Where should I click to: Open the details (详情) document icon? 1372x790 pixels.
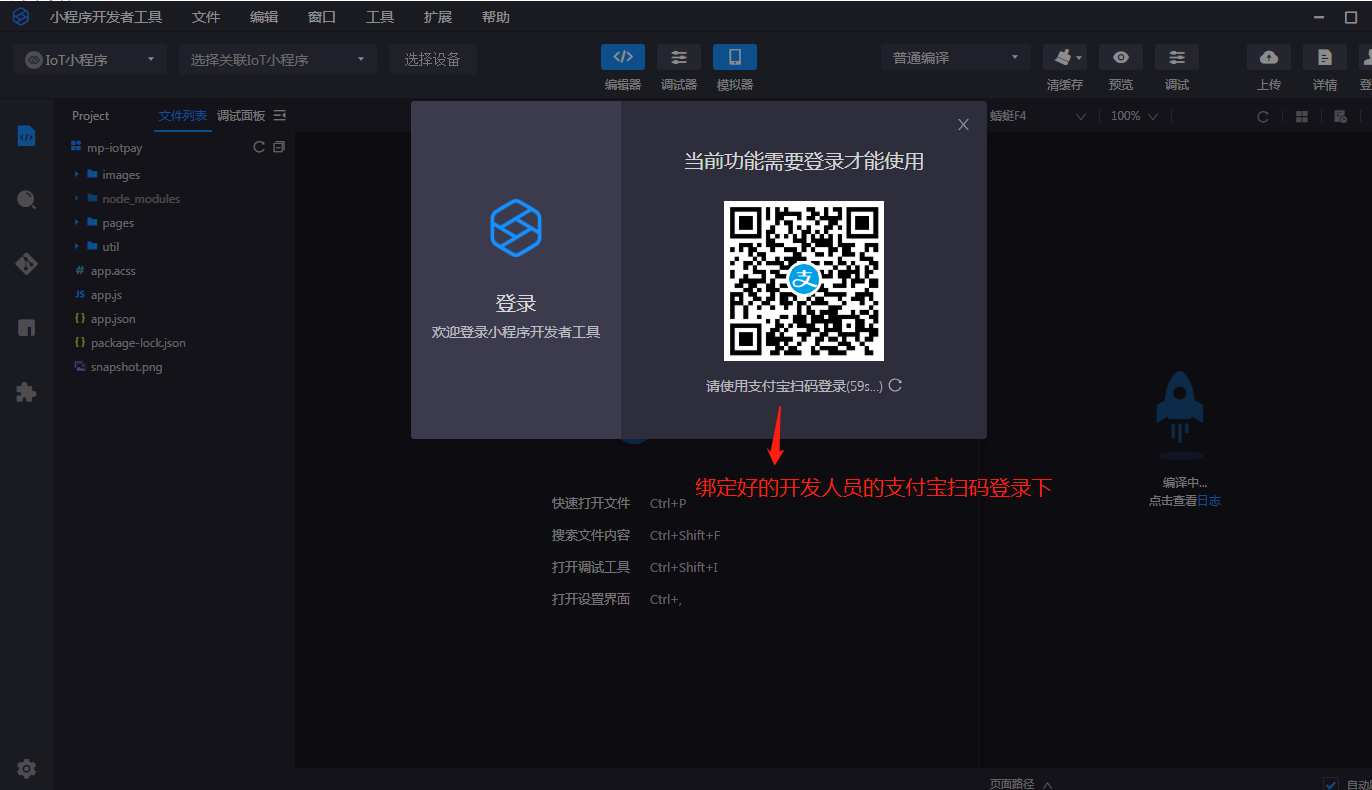tap(1325, 57)
